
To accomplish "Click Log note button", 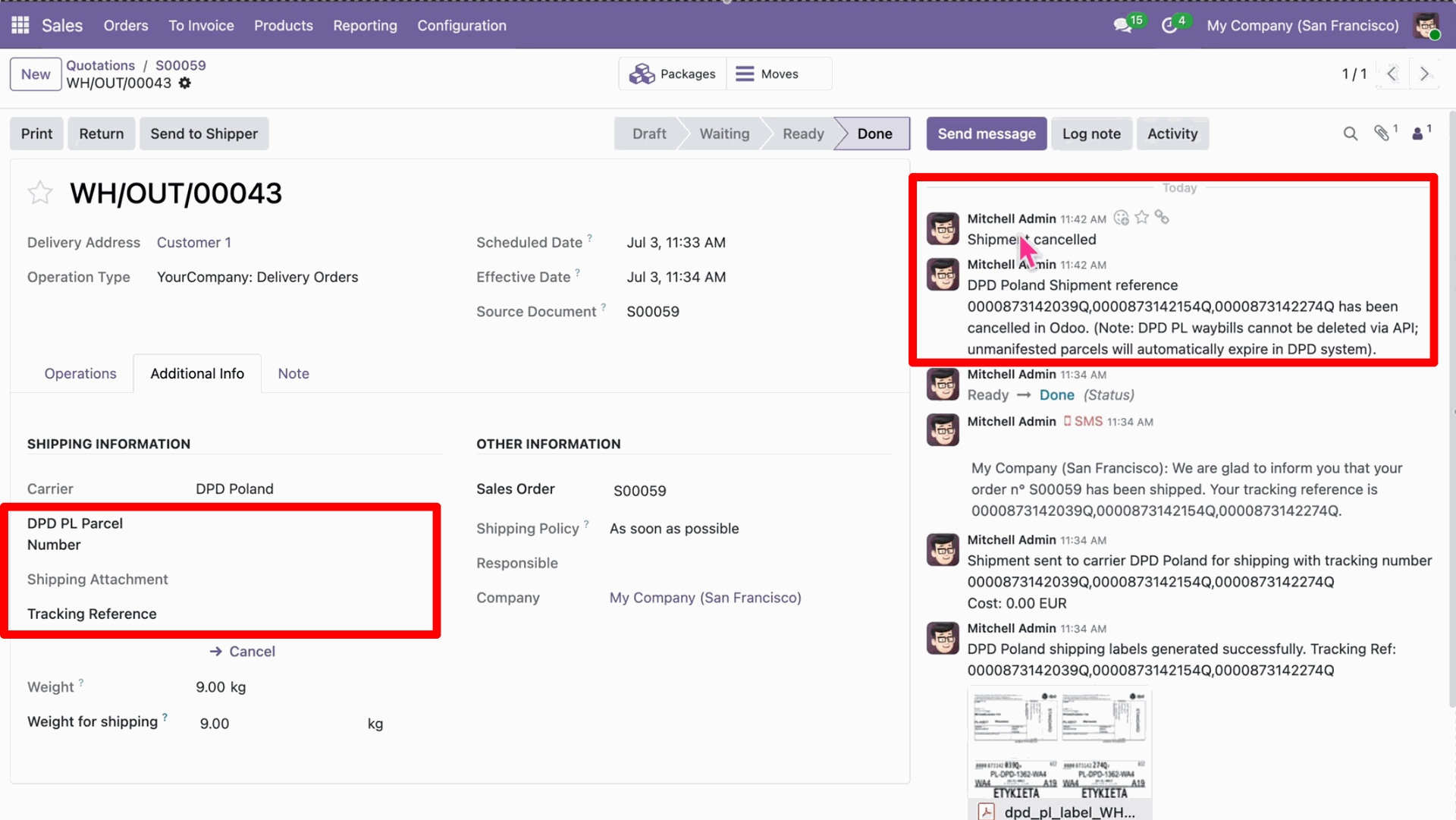I will [x=1091, y=134].
